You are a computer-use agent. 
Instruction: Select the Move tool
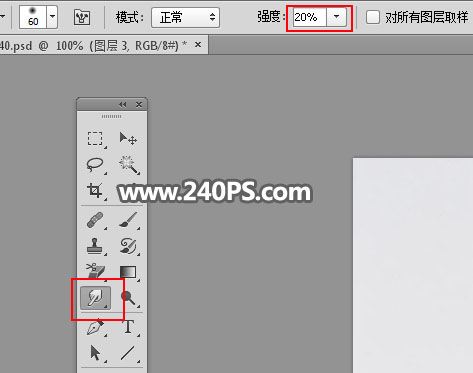point(128,139)
